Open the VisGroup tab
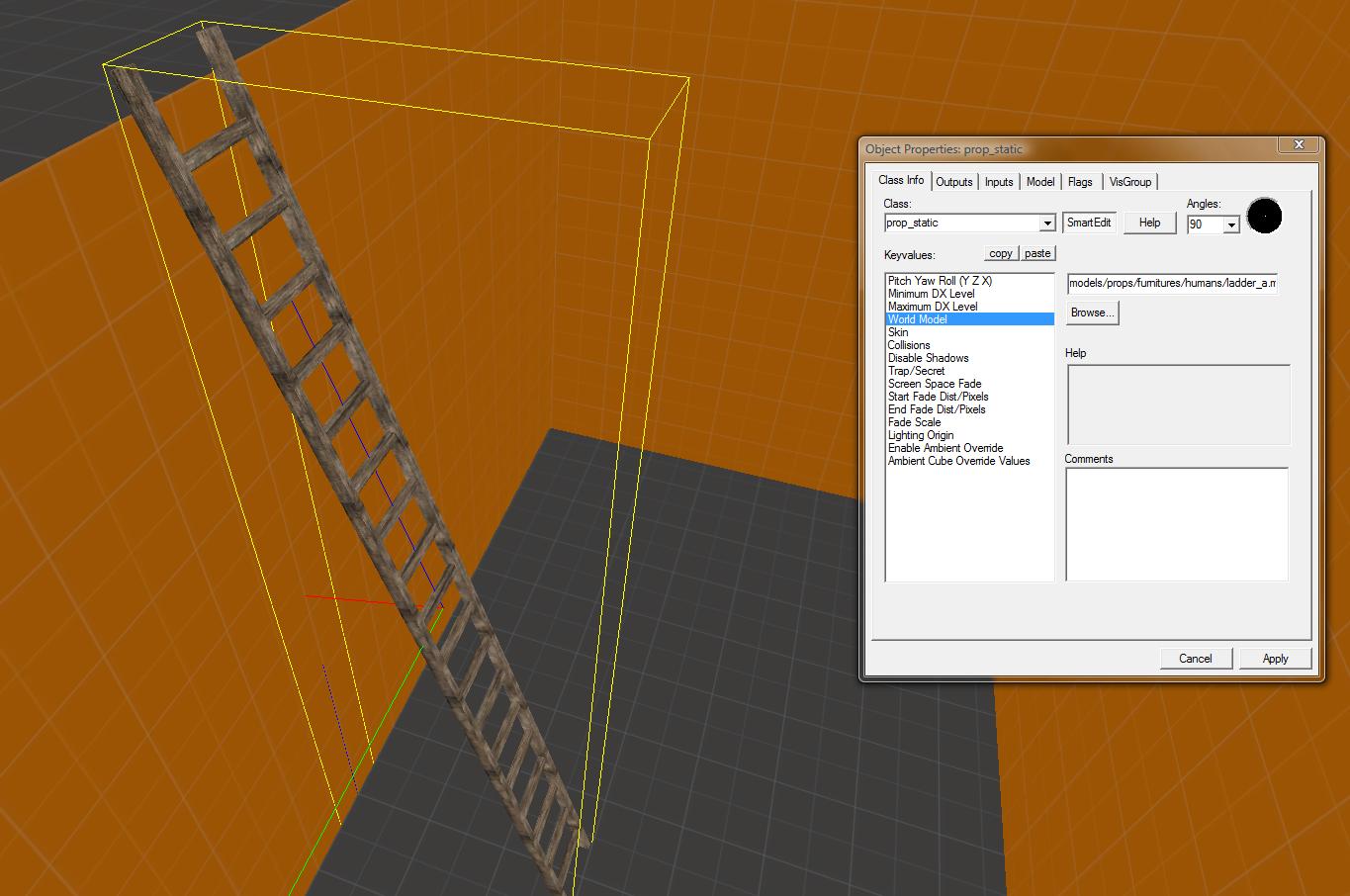 [1129, 182]
